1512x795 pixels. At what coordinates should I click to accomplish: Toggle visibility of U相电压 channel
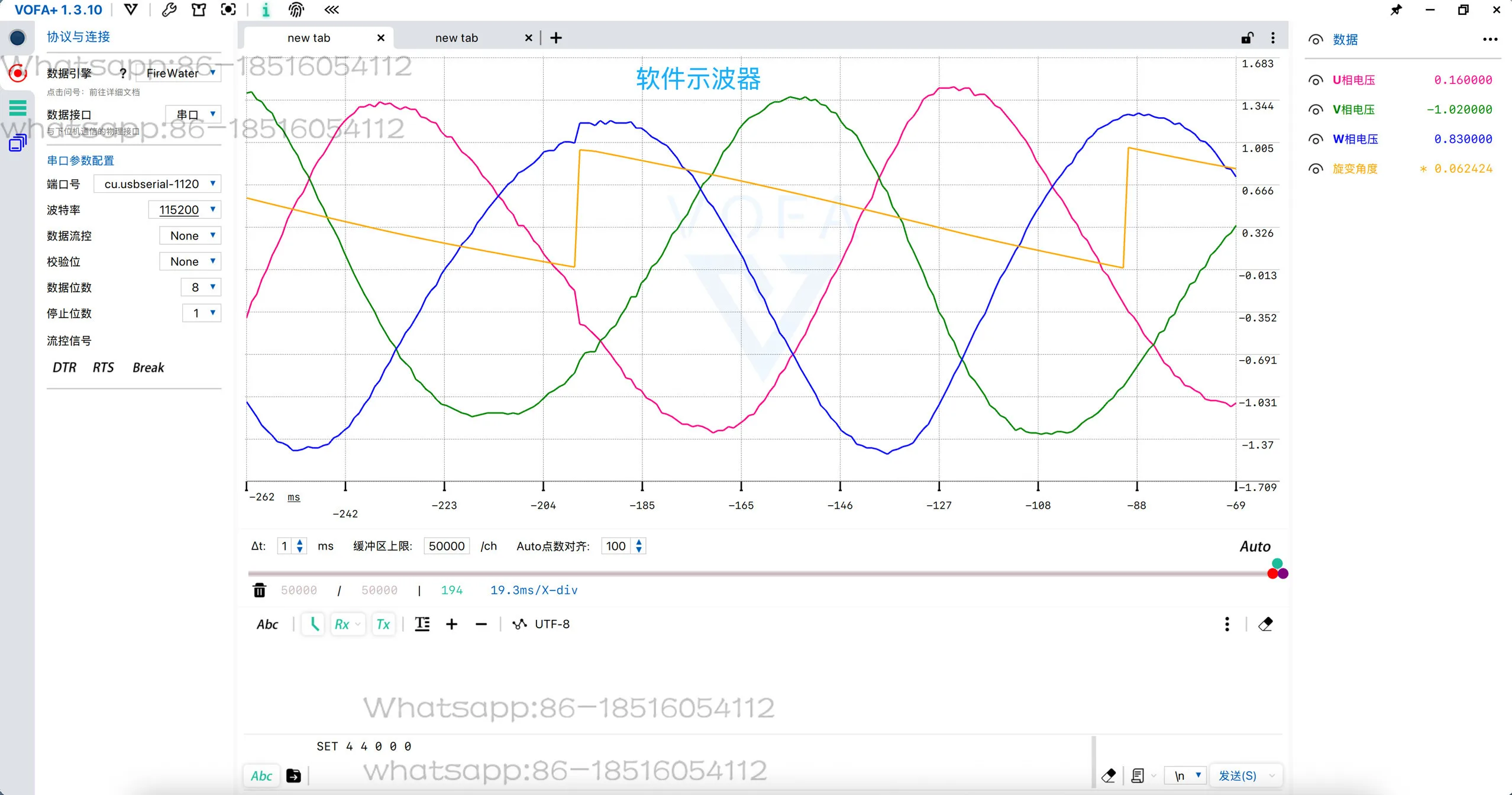[x=1316, y=80]
